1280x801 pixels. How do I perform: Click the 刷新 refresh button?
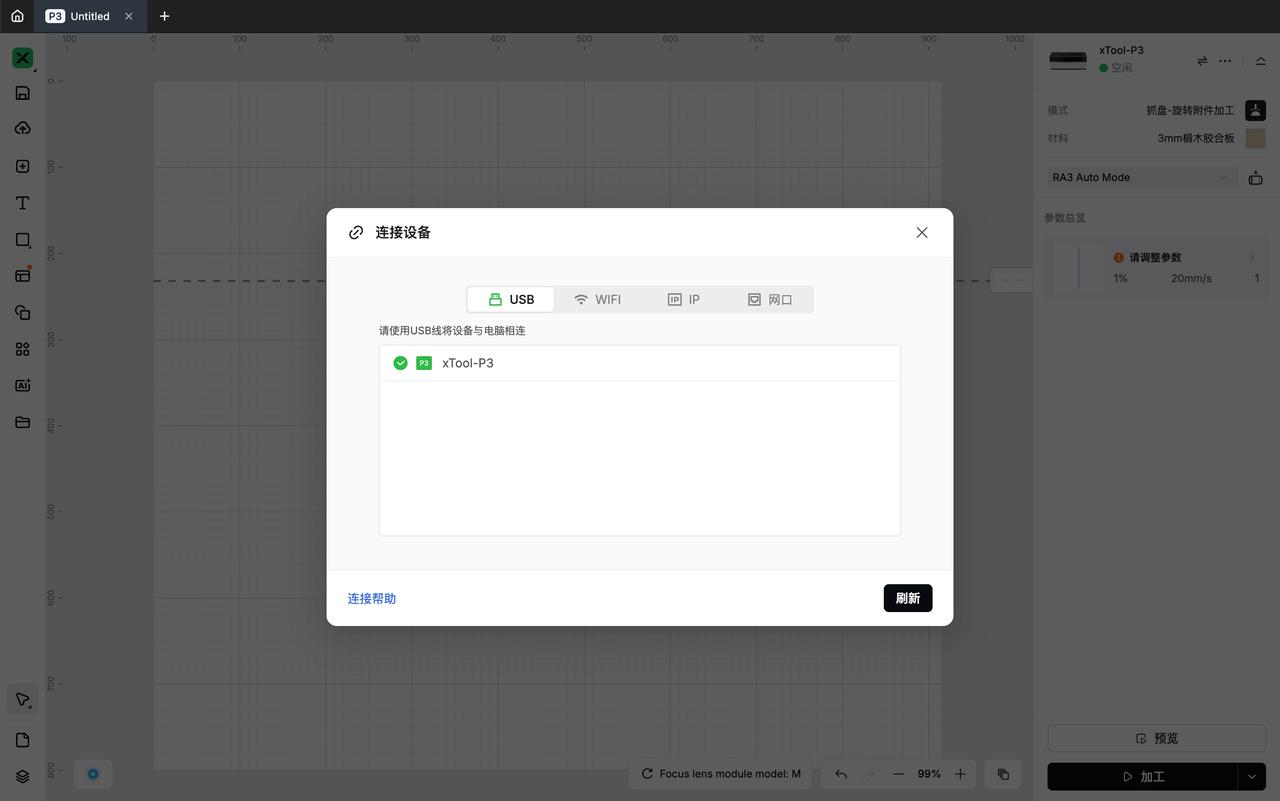[907, 598]
